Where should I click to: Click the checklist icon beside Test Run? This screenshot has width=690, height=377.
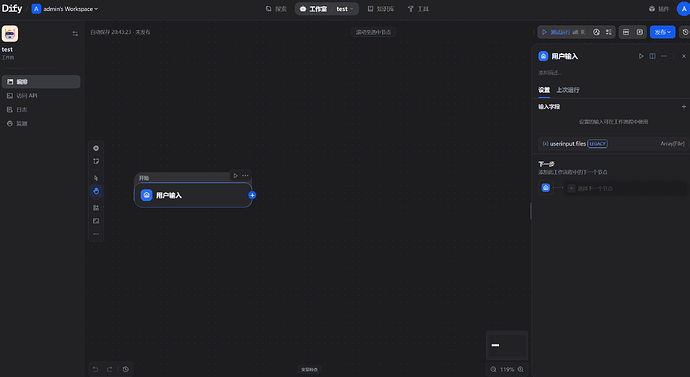point(609,32)
